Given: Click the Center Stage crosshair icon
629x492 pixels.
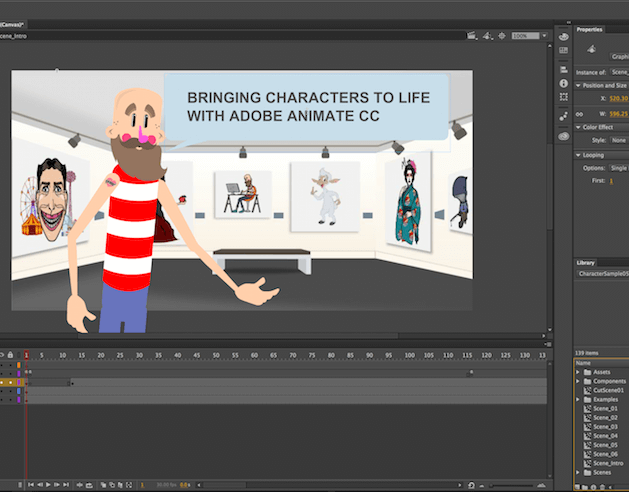Looking at the screenshot, I should point(502,36).
